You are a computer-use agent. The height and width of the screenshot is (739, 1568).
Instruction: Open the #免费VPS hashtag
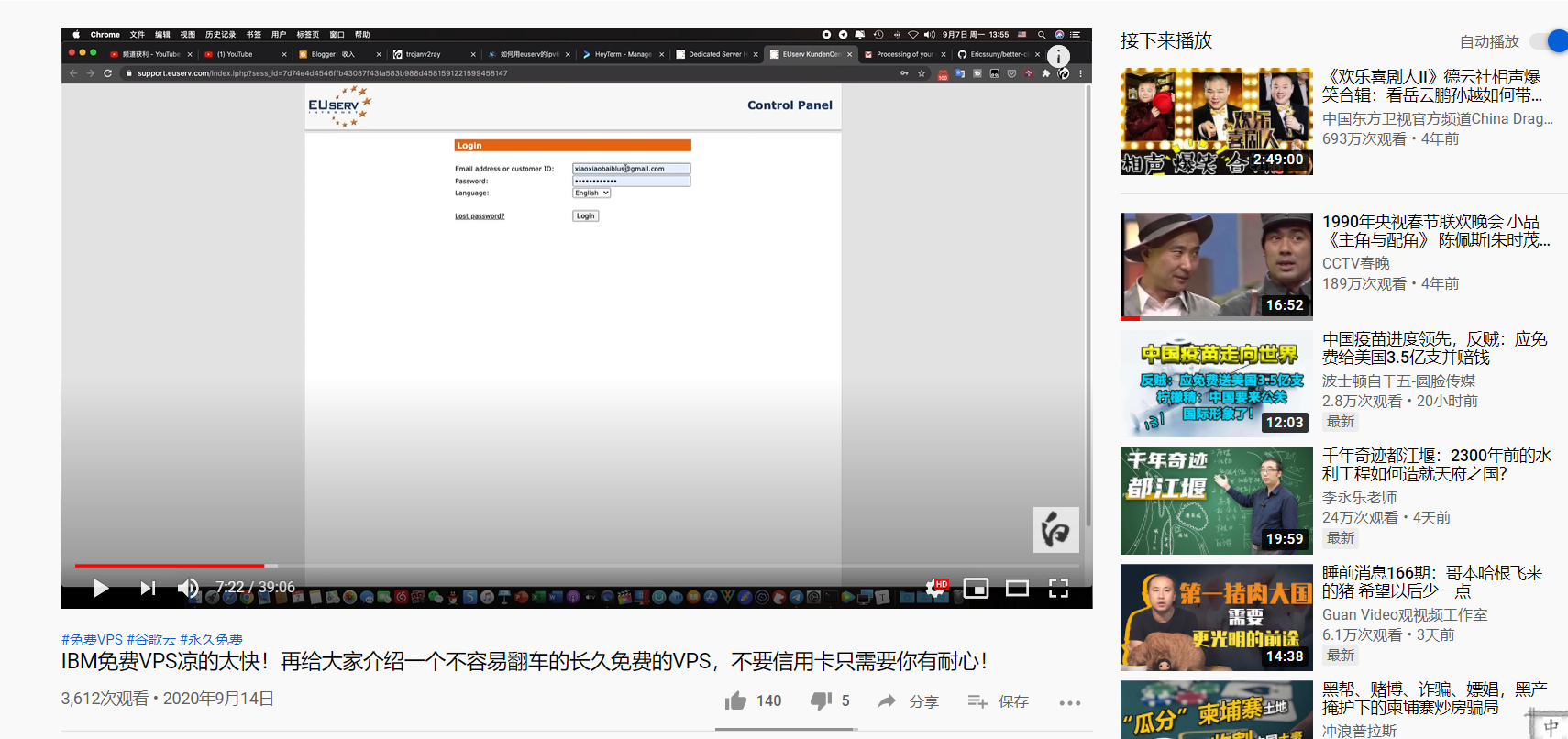point(92,640)
